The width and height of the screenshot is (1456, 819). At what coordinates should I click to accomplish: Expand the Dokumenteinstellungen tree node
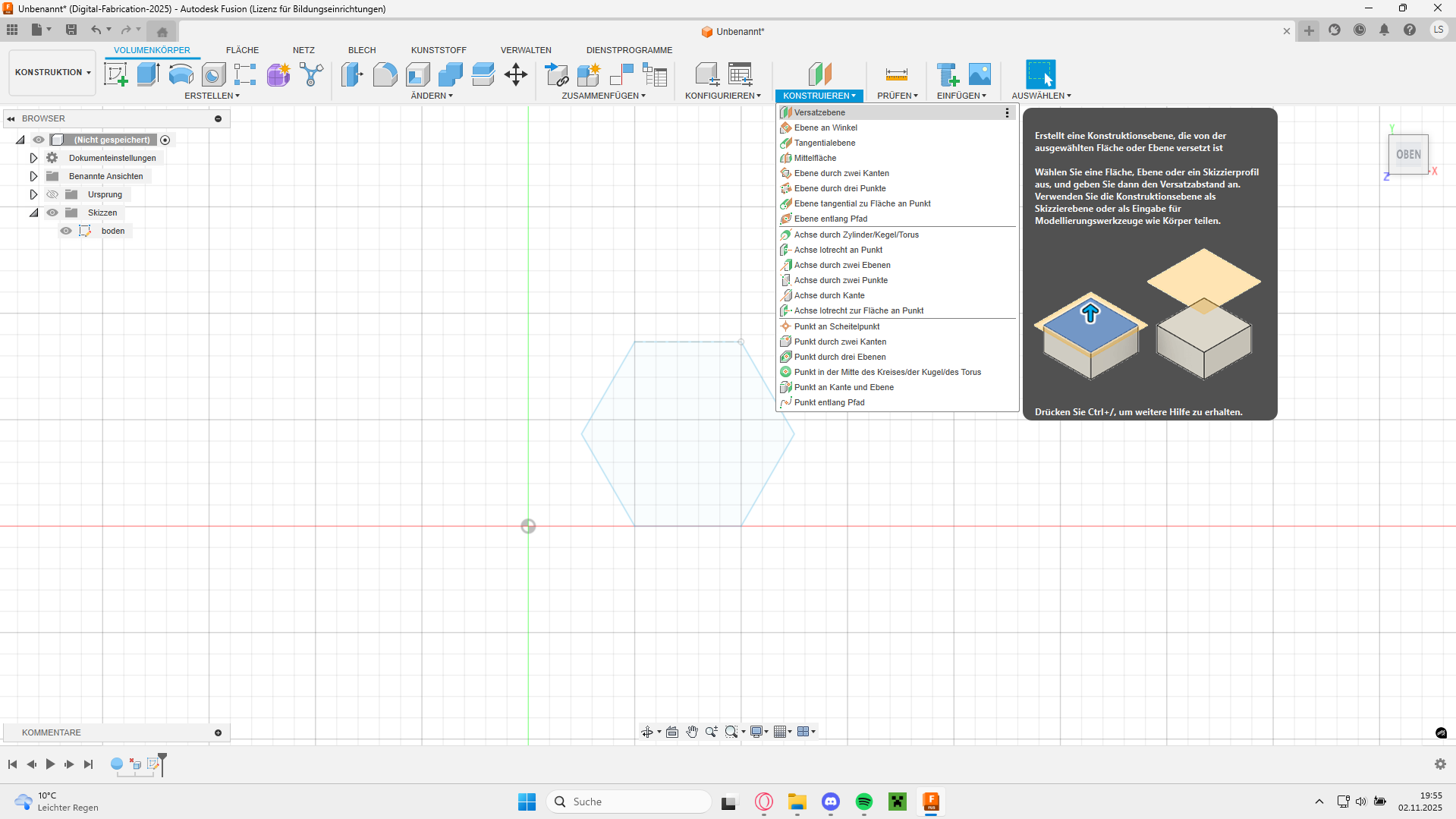coord(33,158)
